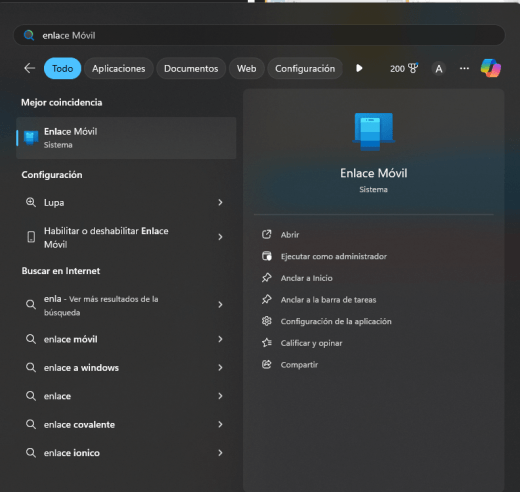Expand the 'enlace a windows' chevron
Image resolution: width=520 pixels, height=492 pixels.
pos(220,368)
